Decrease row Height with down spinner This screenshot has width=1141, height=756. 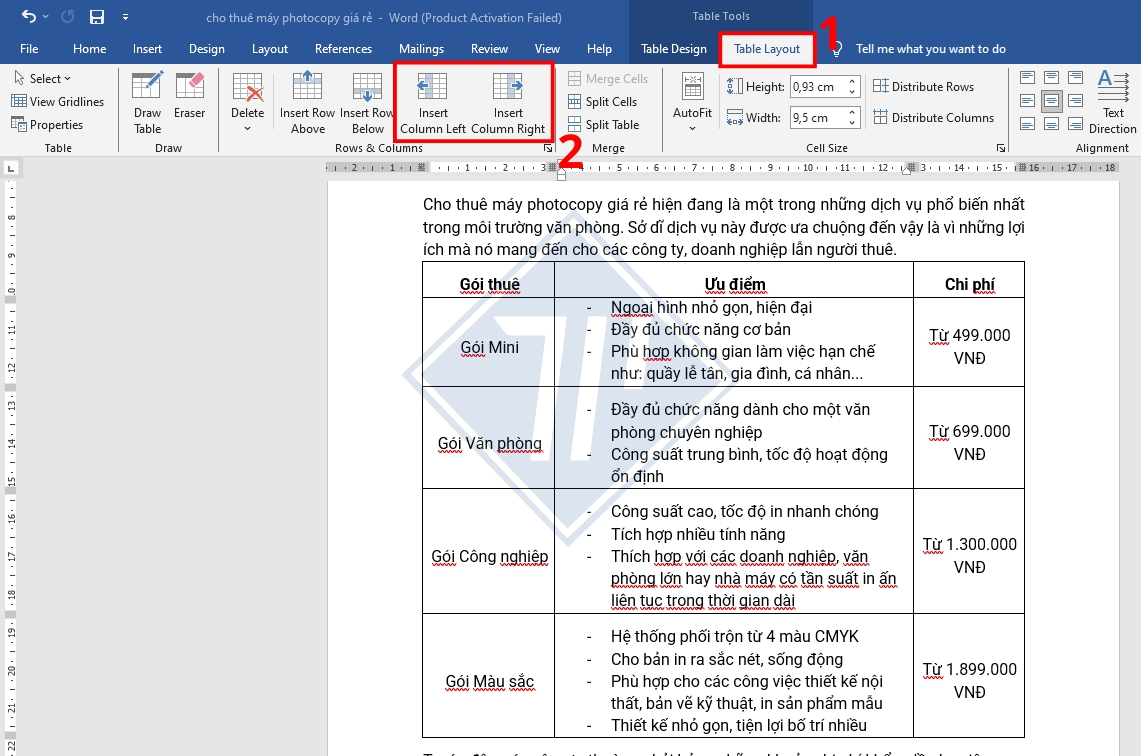853,92
